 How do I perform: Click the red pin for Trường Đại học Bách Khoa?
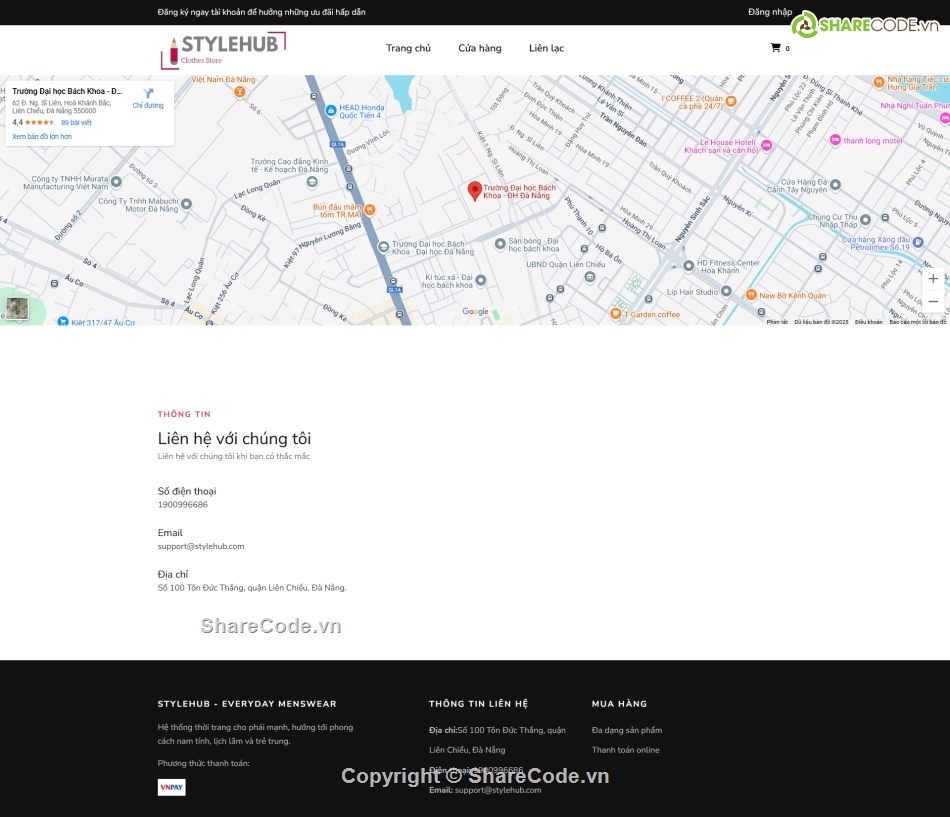click(x=475, y=191)
